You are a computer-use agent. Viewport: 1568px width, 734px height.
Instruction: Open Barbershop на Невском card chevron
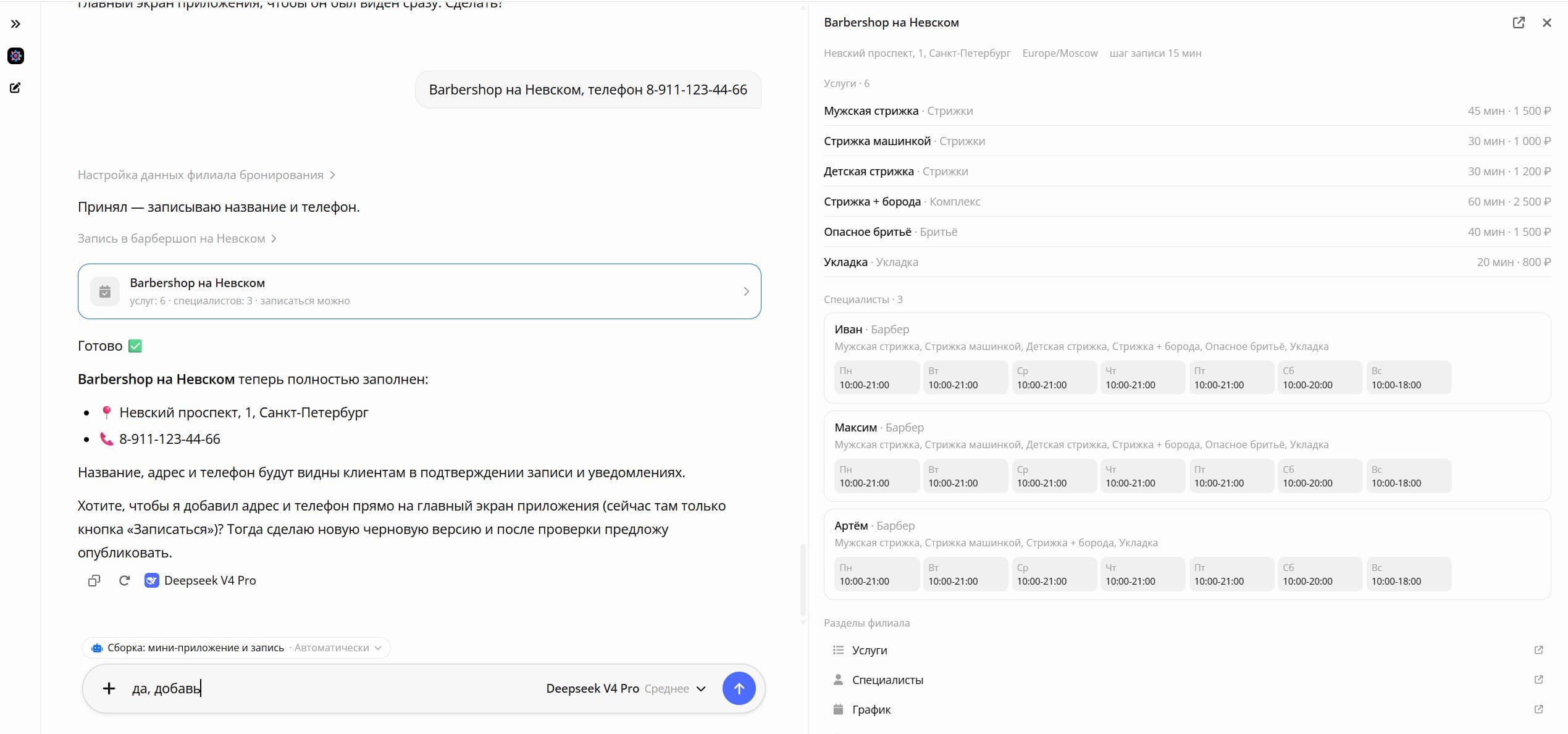click(x=746, y=291)
